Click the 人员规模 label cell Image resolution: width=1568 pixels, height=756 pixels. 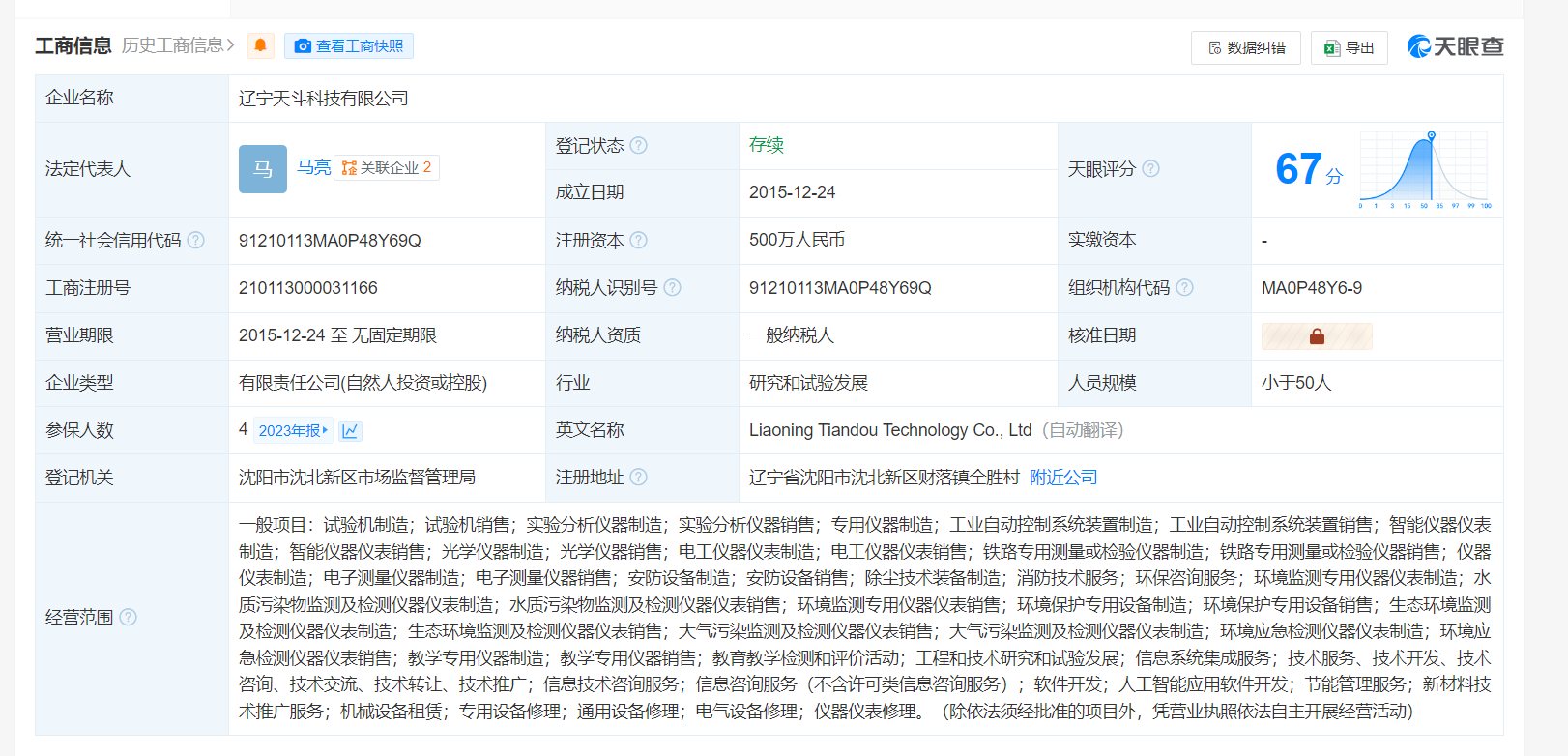[1154, 382]
